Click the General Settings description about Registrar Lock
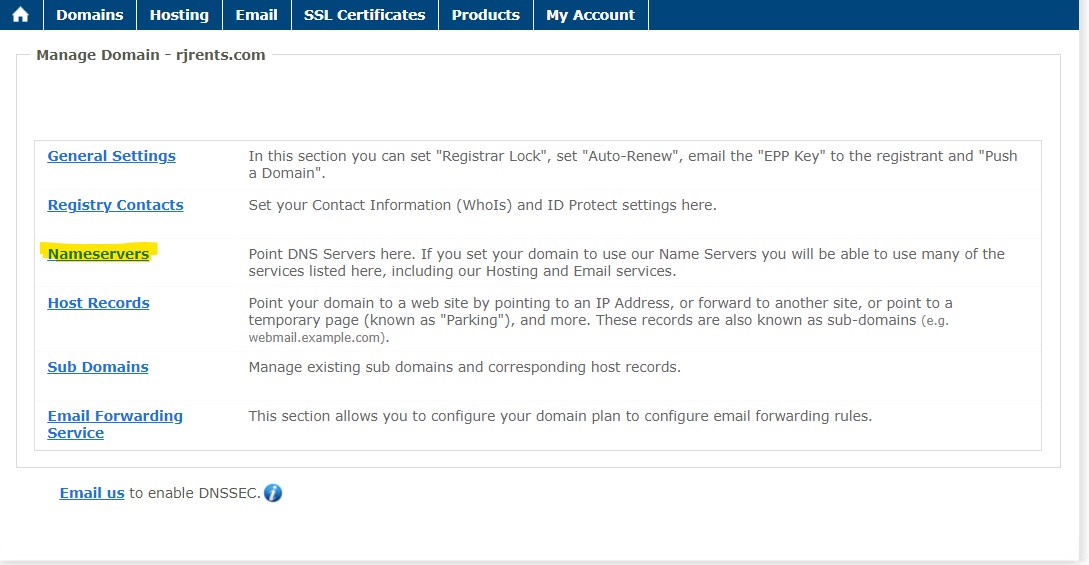The image size is (1089, 565). (633, 165)
